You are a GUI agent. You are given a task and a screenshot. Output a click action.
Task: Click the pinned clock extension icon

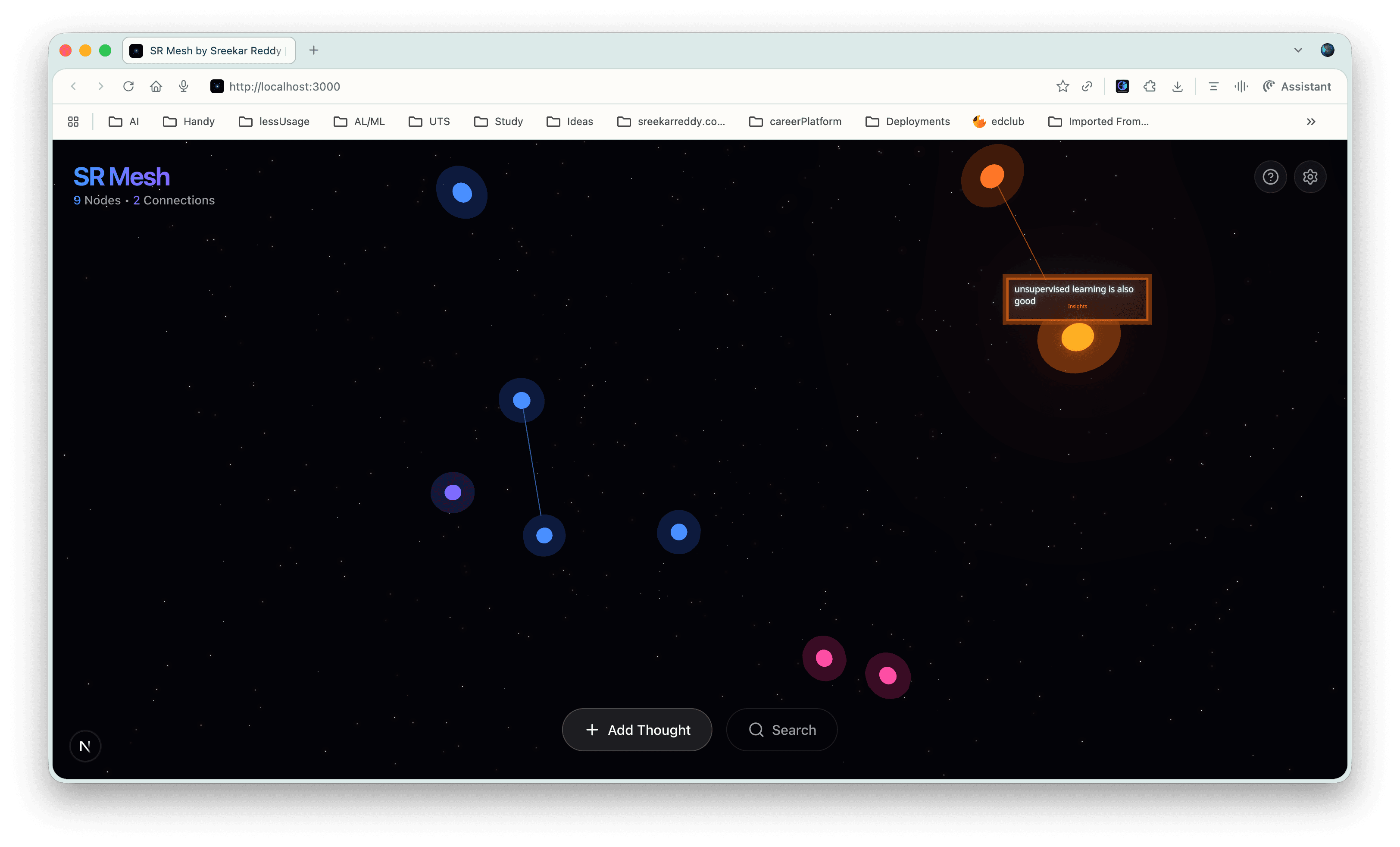(1122, 86)
